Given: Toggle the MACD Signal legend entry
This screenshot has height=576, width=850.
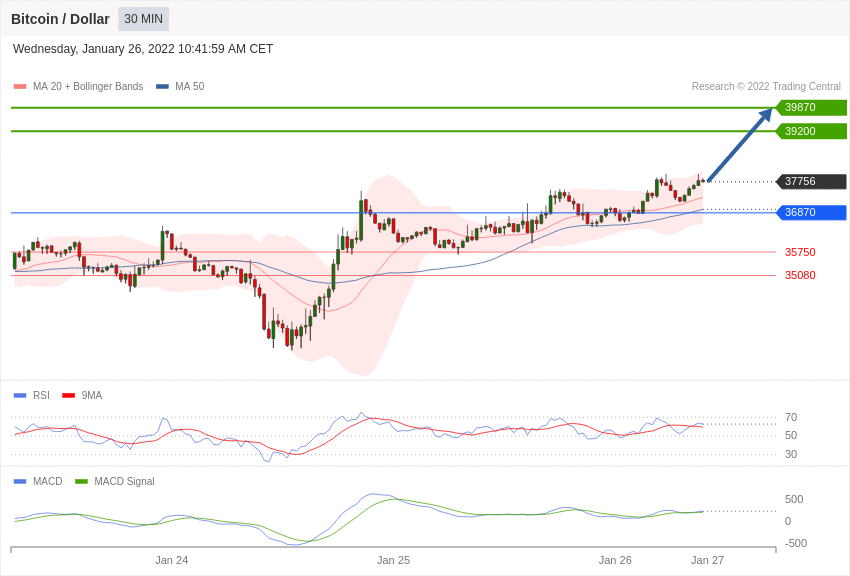Looking at the screenshot, I should [115, 481].
